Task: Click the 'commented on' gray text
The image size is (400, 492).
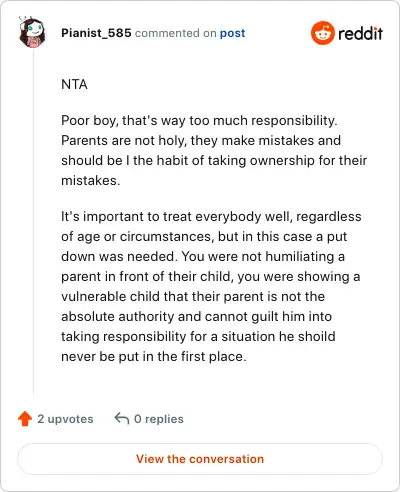Action: (x=176, y=33)
